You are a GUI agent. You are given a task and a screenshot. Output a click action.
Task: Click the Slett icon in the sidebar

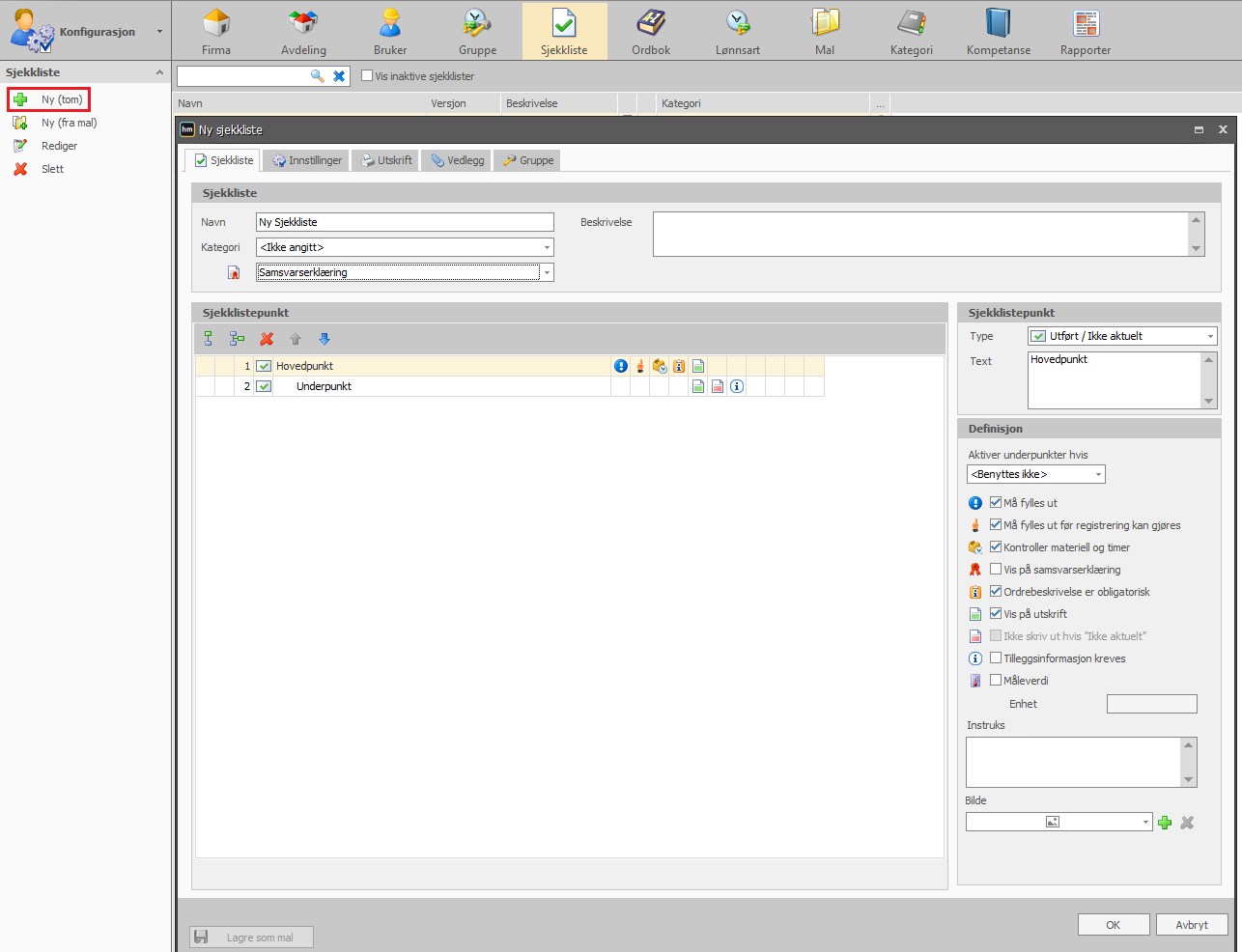click(x=20, y=169)
